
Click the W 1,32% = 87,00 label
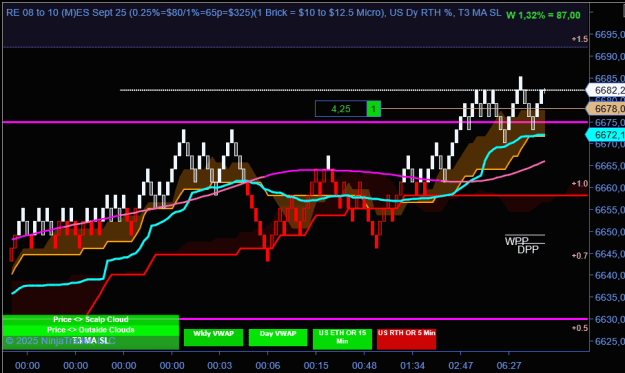[543, 16]
